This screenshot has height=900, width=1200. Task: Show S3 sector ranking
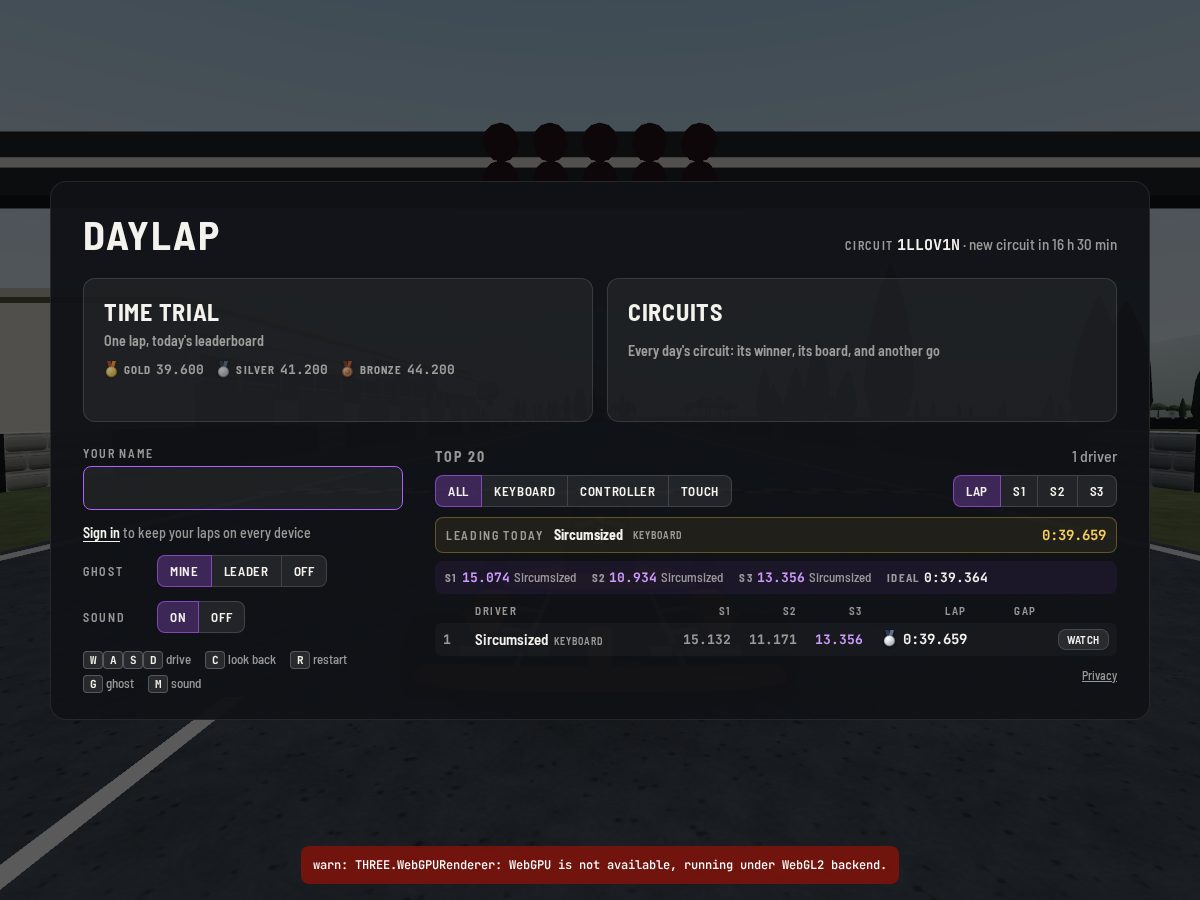click(x=1097, y=491)
